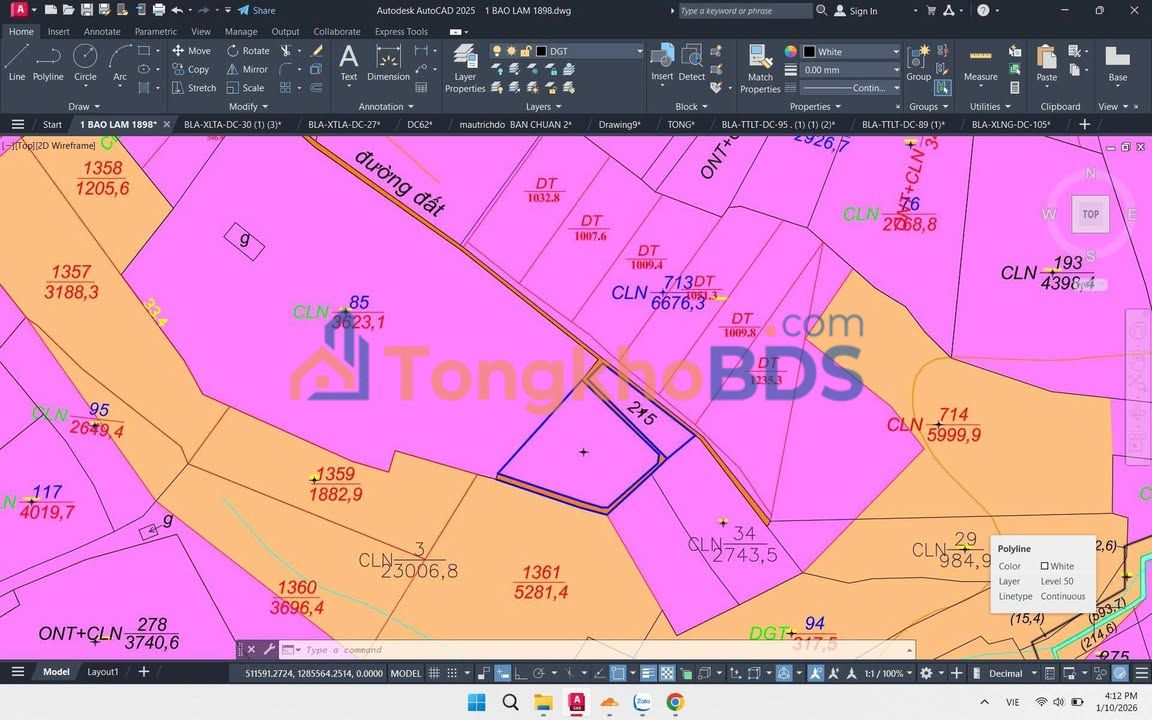The height and width of the screenshot is (720, 1152).
Task: Switch to the BLA-XLTA-DC-27 drawing tab
Action: (x=344, y=125)
